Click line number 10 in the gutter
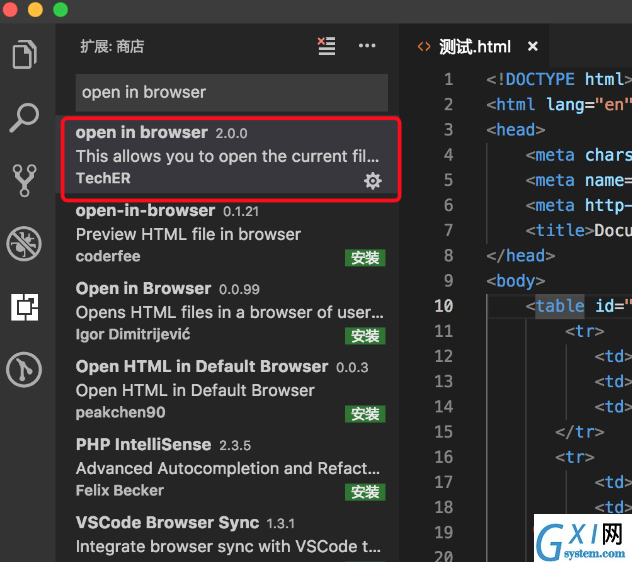Image resolution: width=632 pixels, height=562 pixels. click(444, 306)
